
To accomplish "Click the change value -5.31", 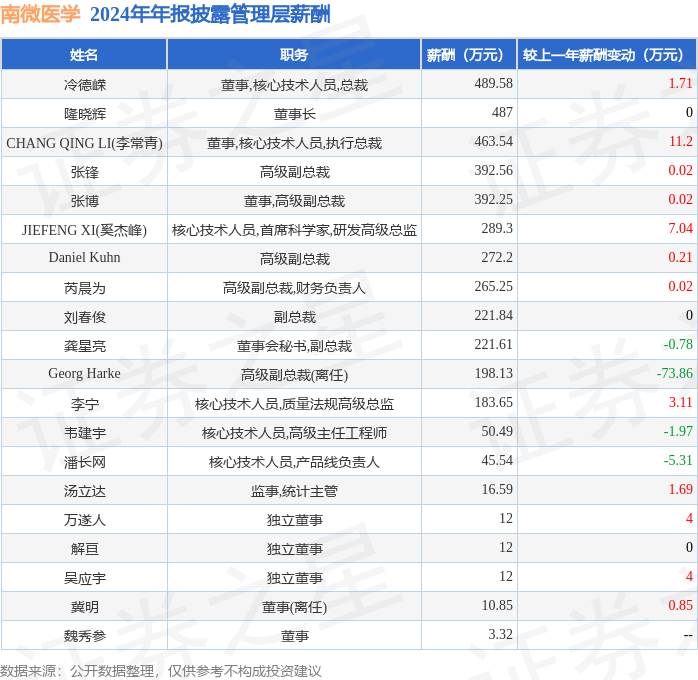I will (x=678, y=460).
